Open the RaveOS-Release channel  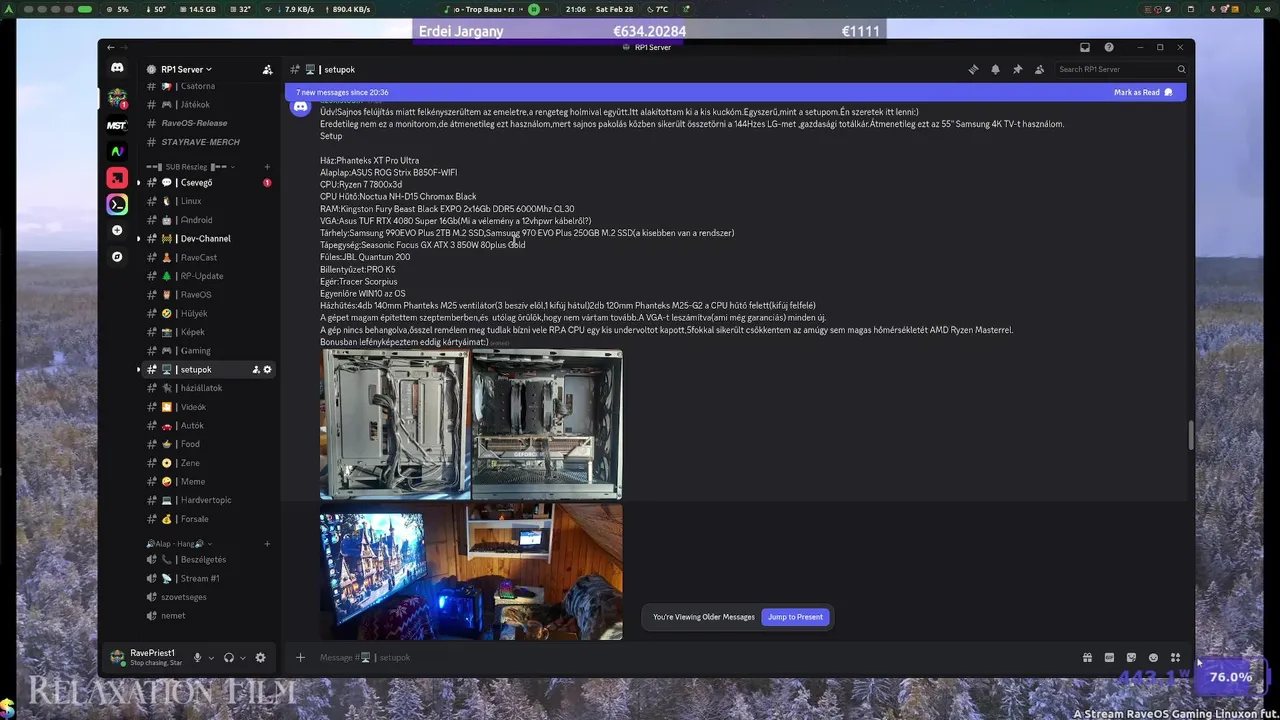pyautogui.click(x=208, y=123)
